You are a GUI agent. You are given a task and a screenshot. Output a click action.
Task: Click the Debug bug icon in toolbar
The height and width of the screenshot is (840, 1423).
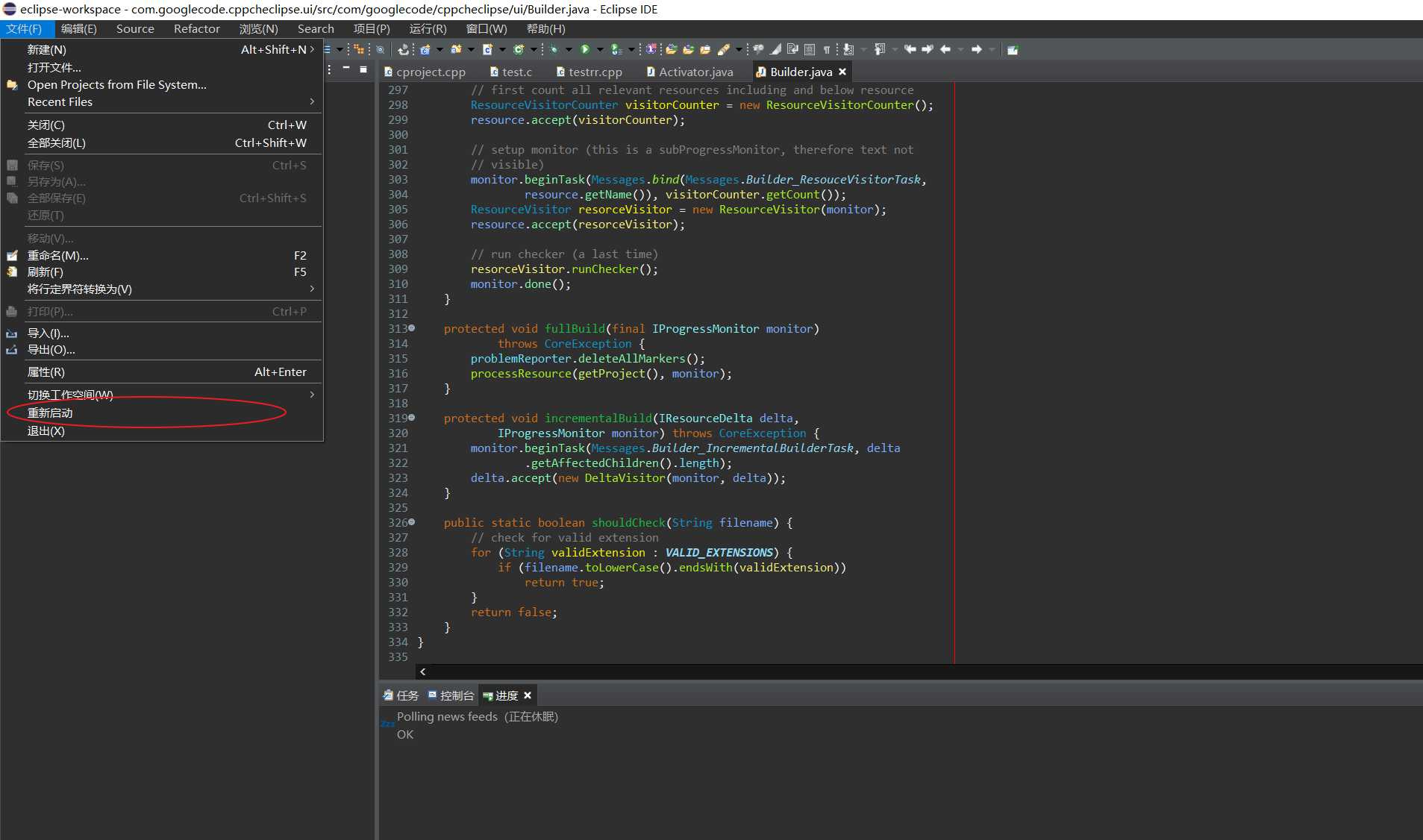[553, 49]
